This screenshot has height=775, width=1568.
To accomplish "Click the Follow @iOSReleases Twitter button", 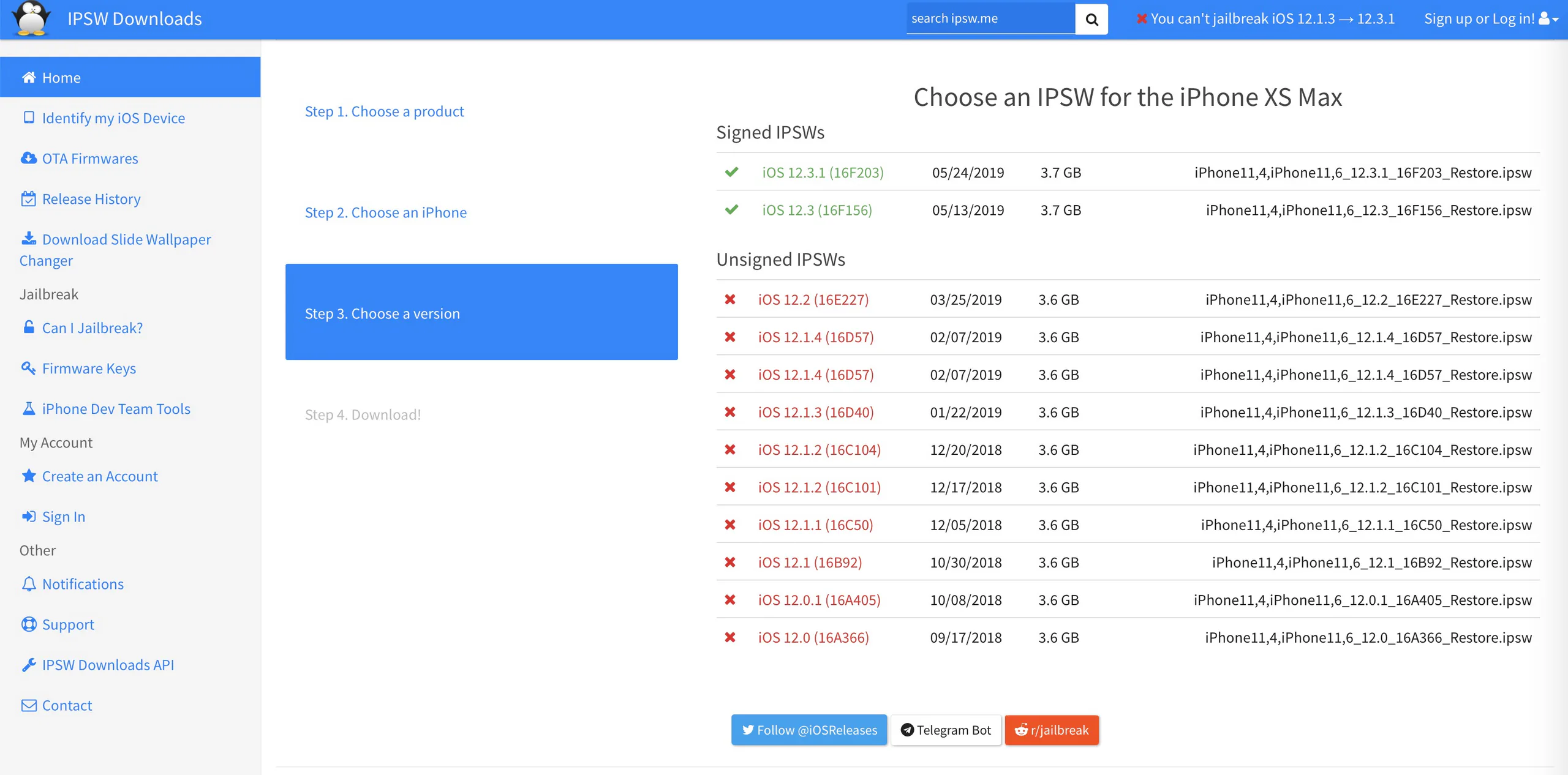I will (809, 730).
